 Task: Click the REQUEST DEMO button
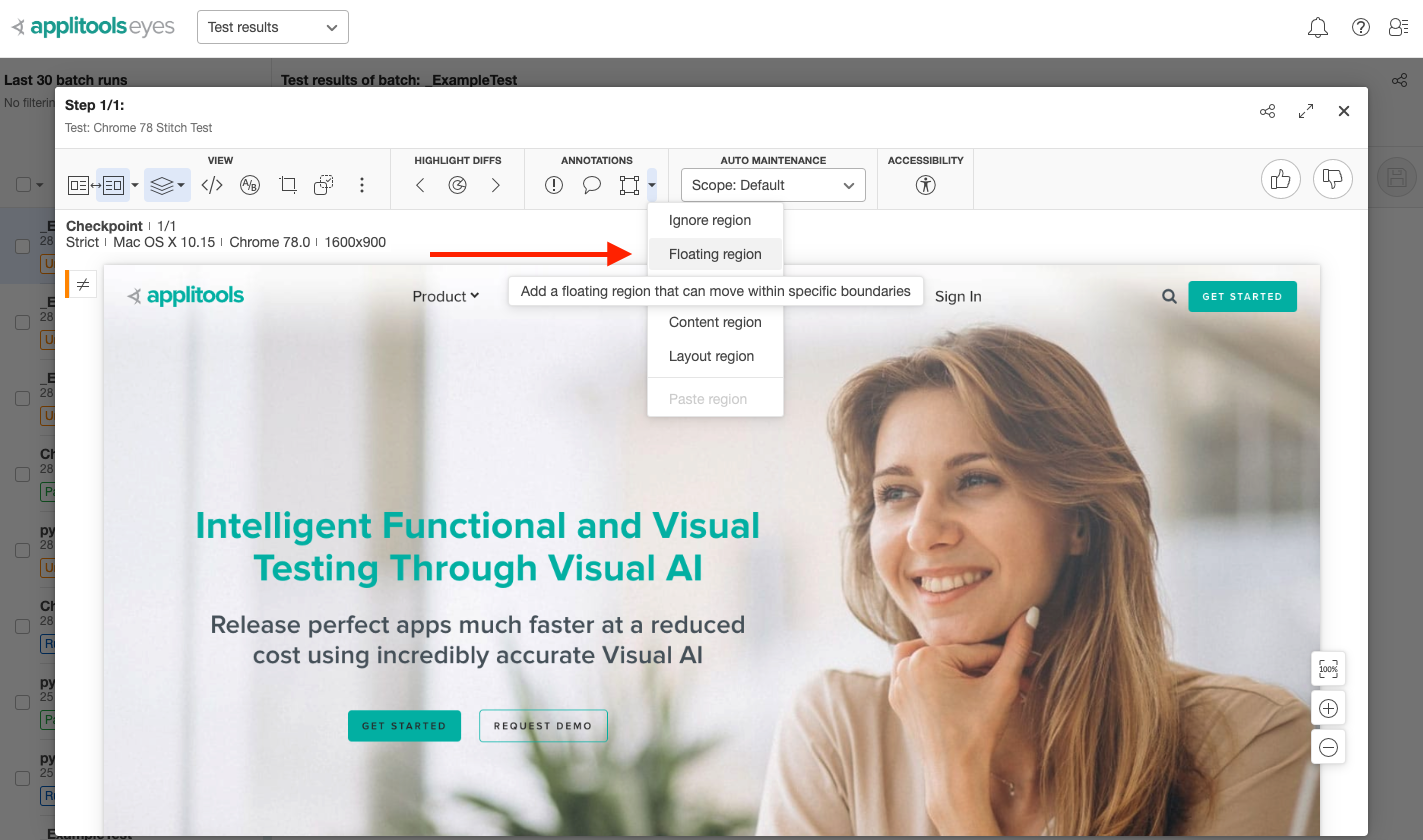(x=543, y=726)
